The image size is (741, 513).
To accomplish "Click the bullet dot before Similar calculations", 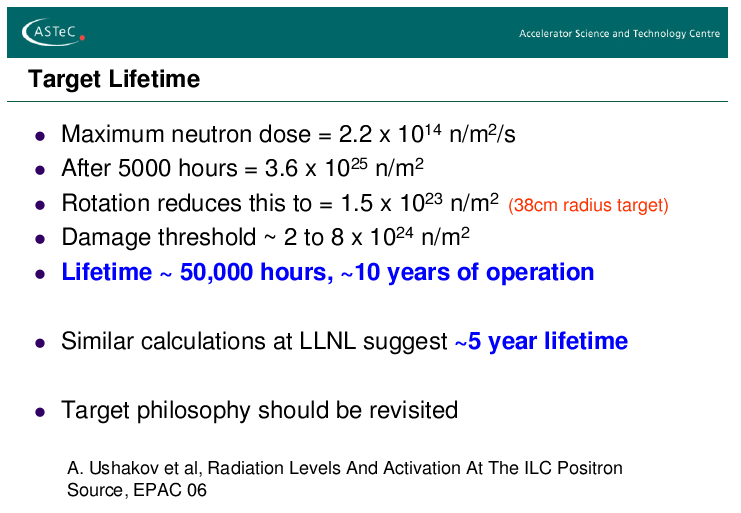I will coord(40,342).
